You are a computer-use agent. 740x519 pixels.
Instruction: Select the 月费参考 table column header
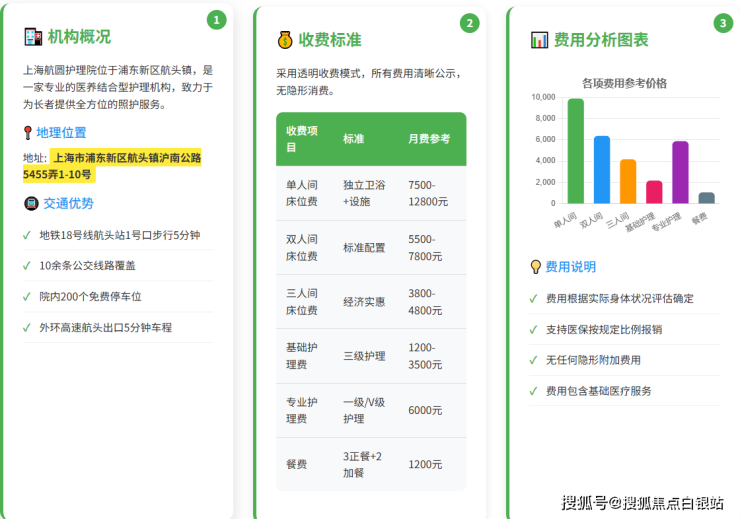coord(428,139)
